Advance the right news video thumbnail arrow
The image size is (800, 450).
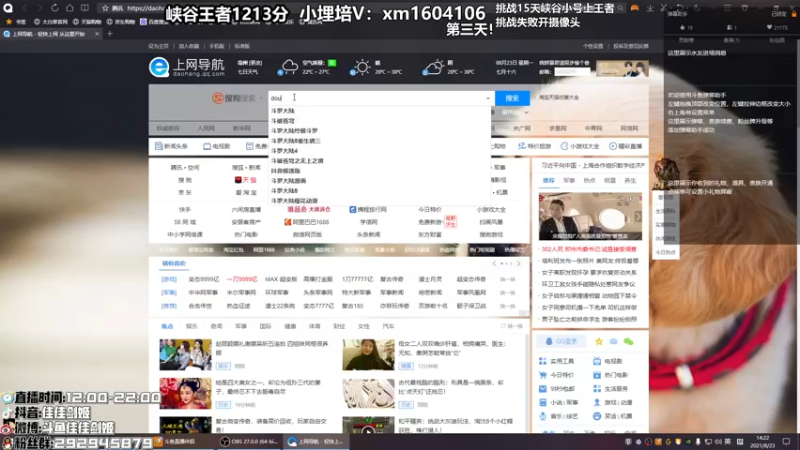tap(638, 216)
